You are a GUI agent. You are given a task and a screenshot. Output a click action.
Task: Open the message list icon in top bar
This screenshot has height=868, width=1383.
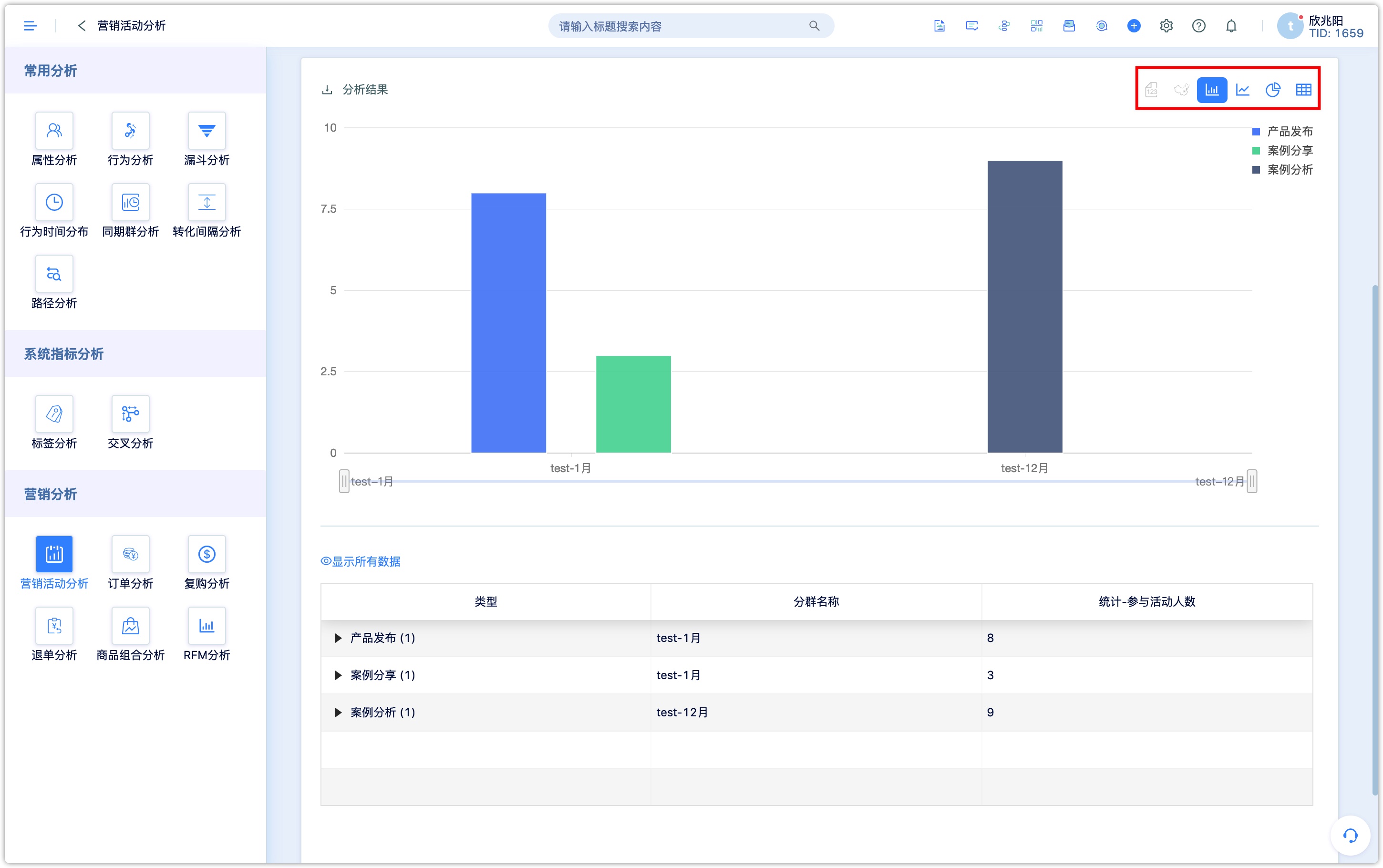click(x=971, y=26)
